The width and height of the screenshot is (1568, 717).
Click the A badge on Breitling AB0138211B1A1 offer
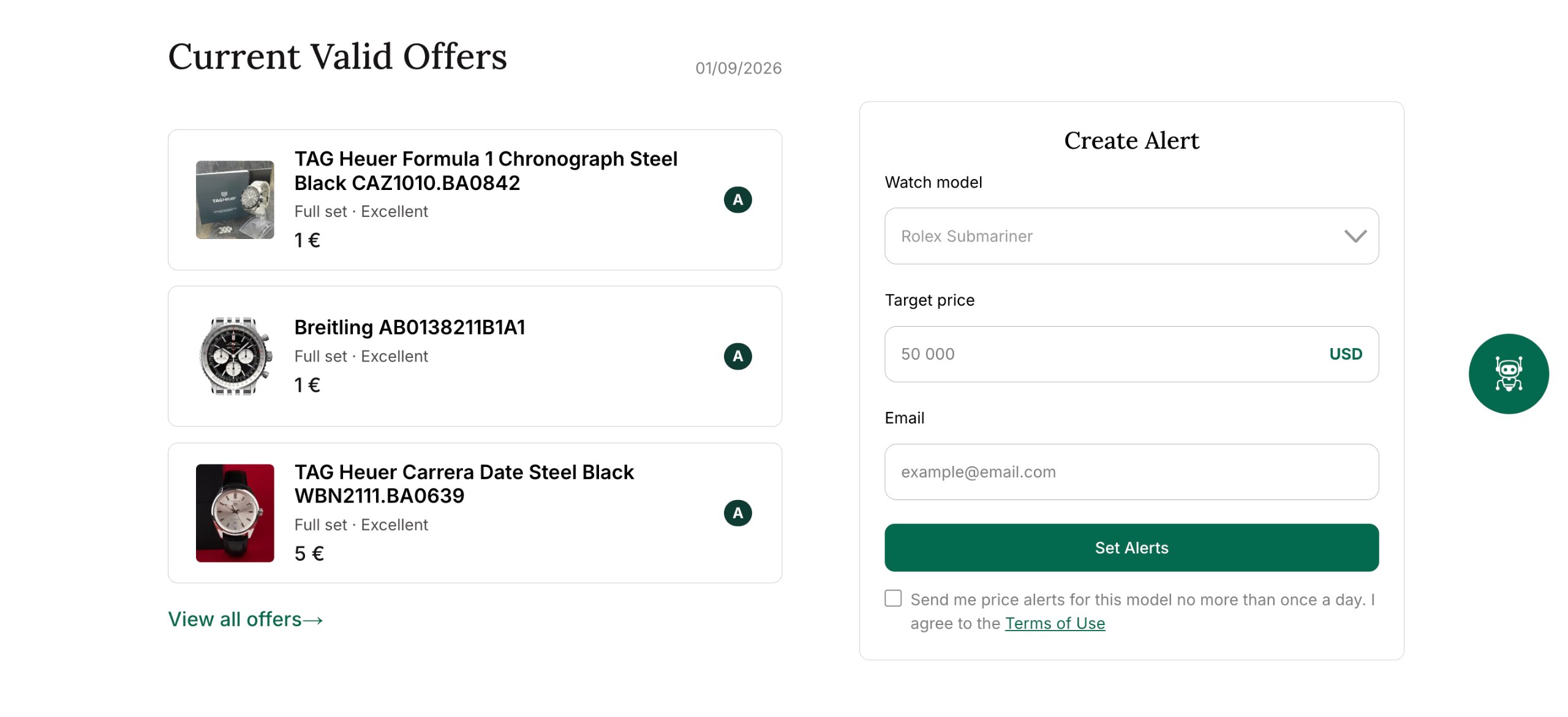[737, 356]
